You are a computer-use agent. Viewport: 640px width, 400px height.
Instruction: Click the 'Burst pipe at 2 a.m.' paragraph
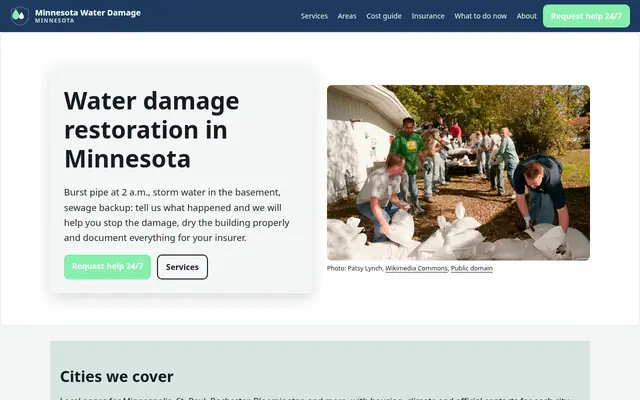tap(176, 215)
